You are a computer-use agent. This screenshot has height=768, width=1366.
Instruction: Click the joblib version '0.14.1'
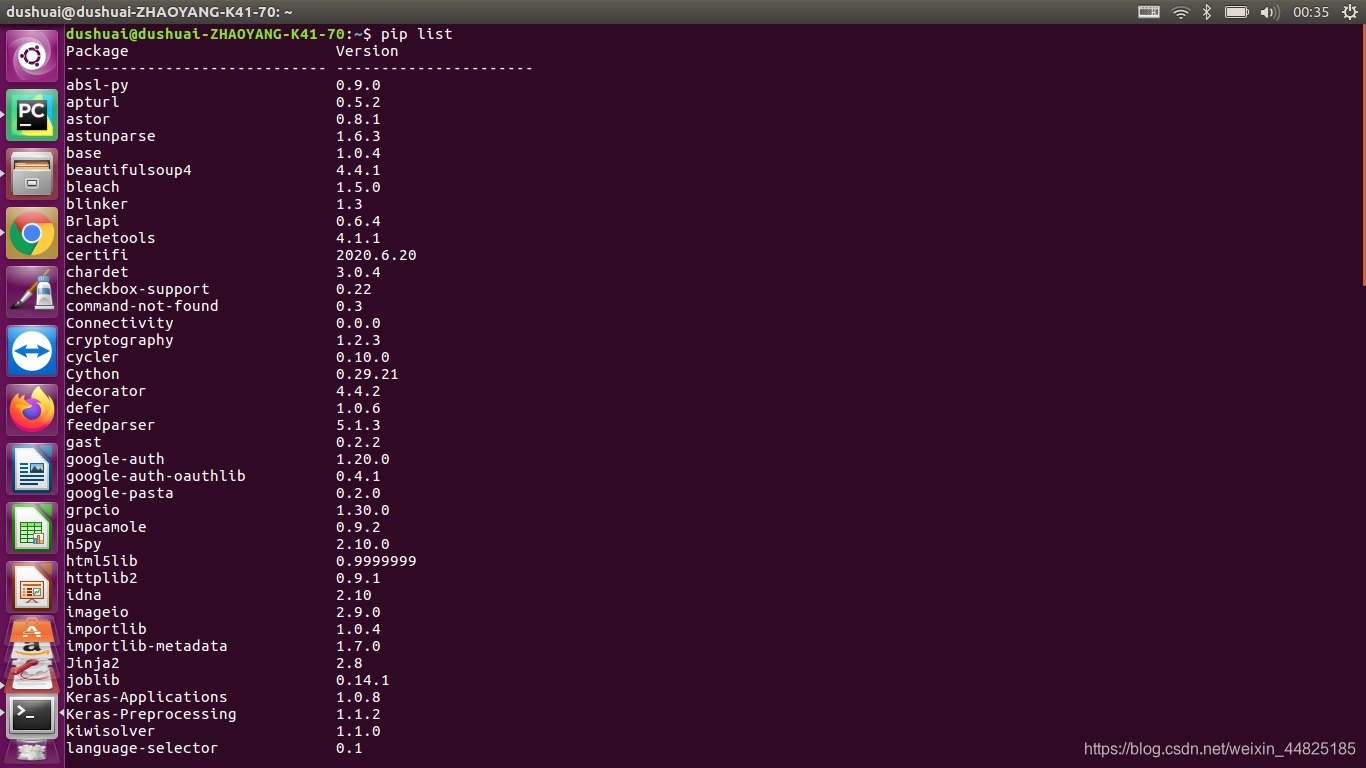coord(363,680)
